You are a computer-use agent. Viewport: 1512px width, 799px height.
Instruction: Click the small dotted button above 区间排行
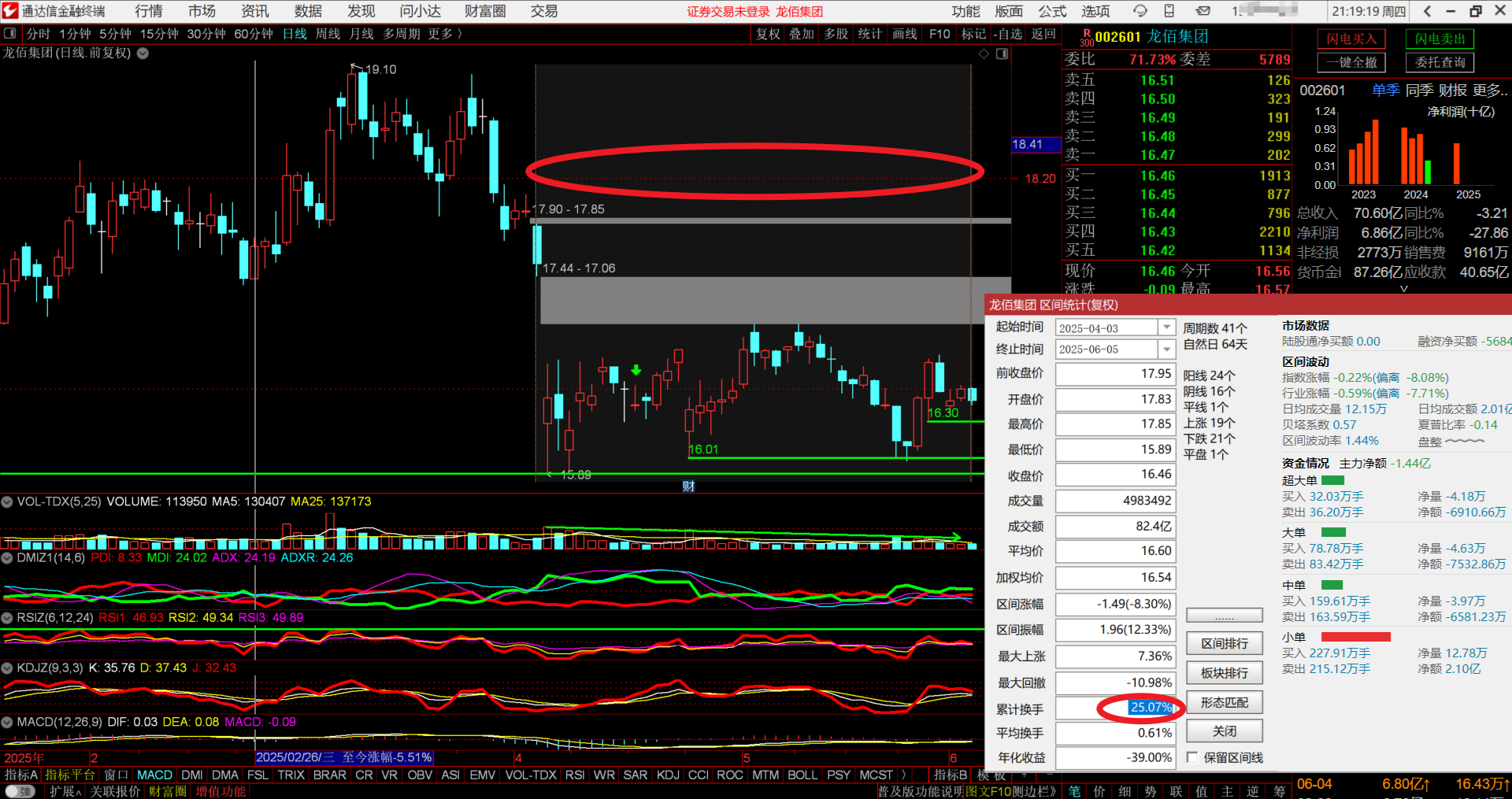pyautogui.click(x=1225, y=616)
